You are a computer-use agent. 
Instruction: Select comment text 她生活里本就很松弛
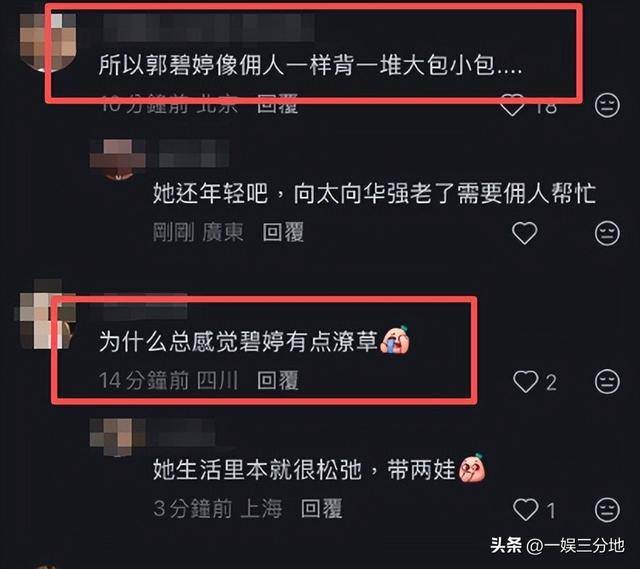point(258,470)
